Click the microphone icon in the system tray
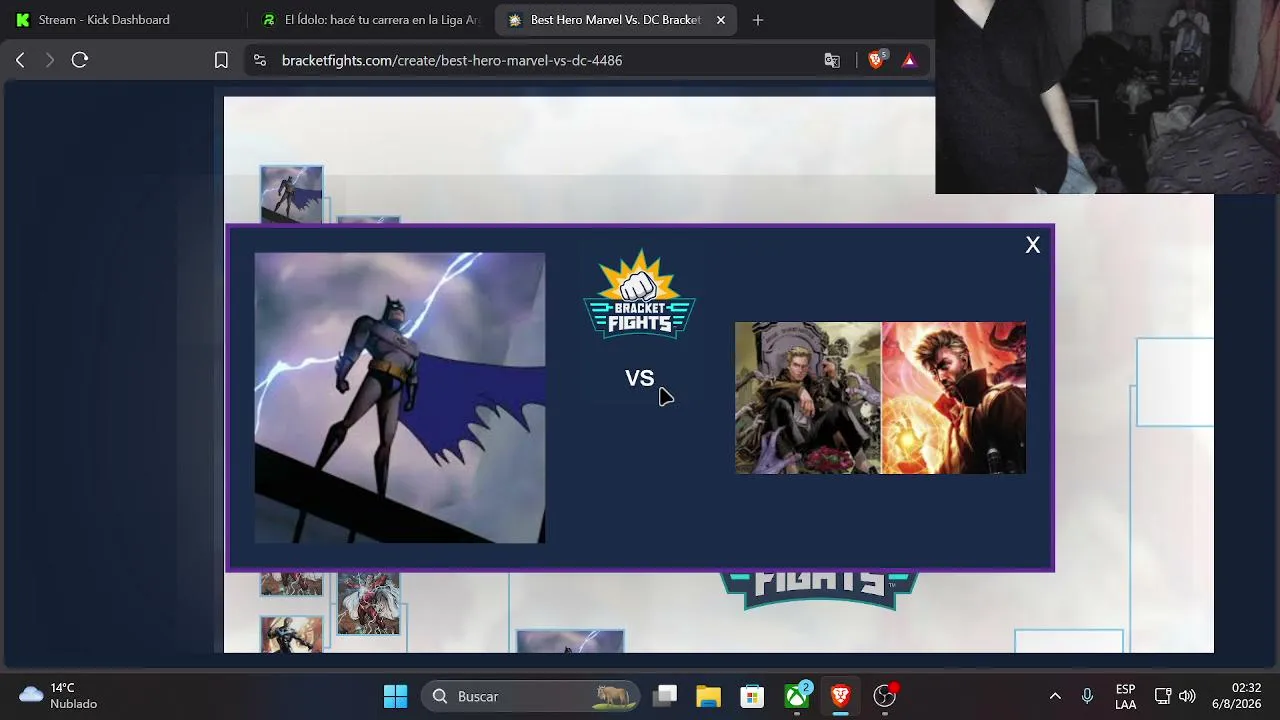The height and width of the screenshot is (720, 1280). (1087, 696)
